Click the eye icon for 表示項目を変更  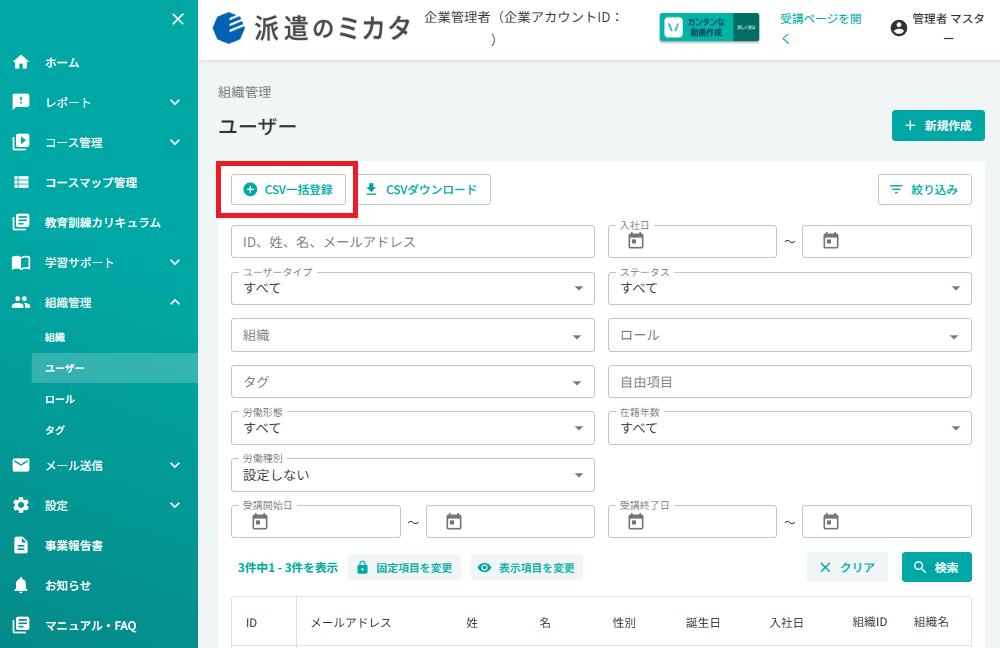coord(485,567)
